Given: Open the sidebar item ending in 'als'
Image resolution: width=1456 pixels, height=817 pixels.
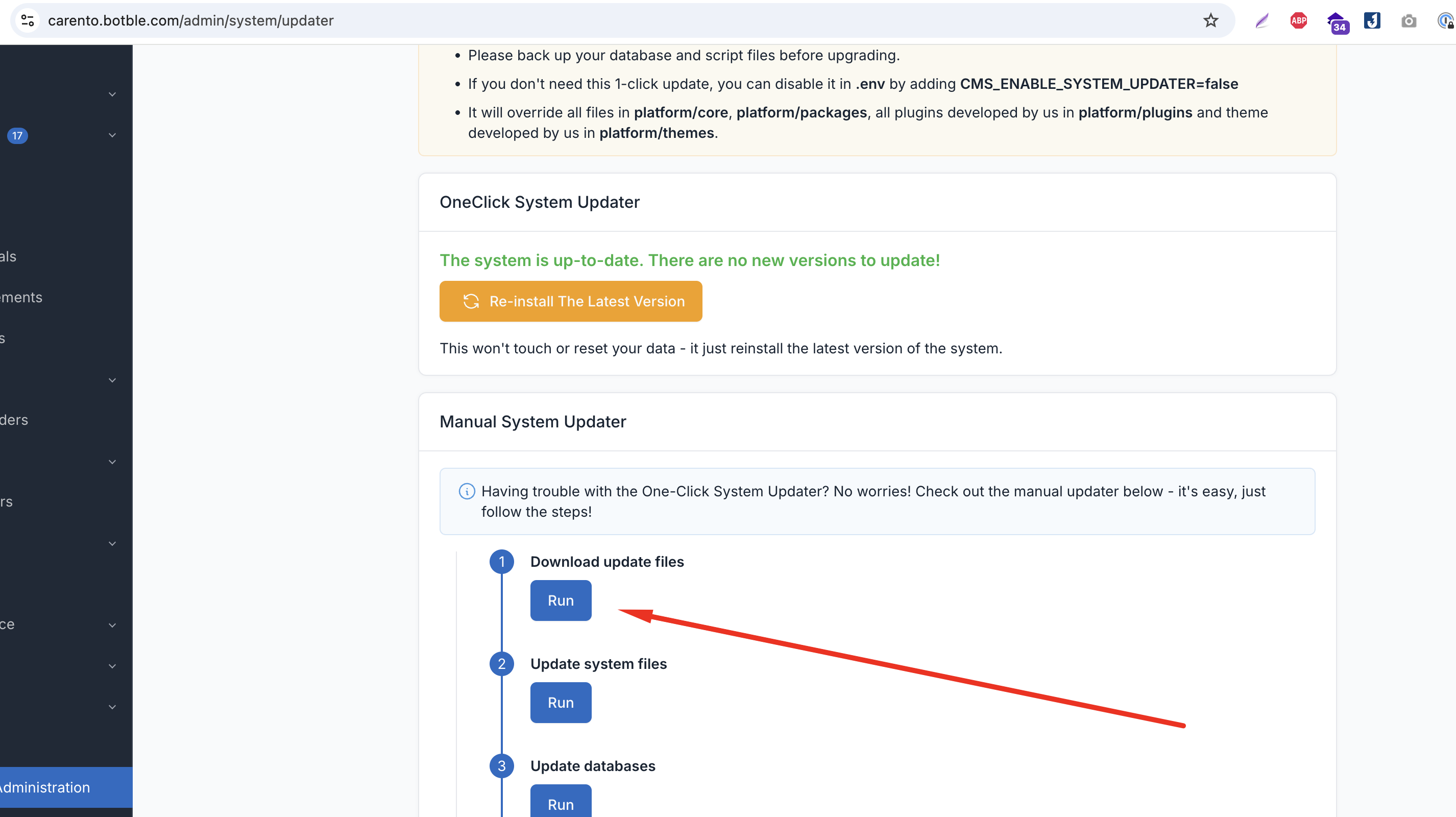Looking at the screenshot, I should tap(66, 257).
